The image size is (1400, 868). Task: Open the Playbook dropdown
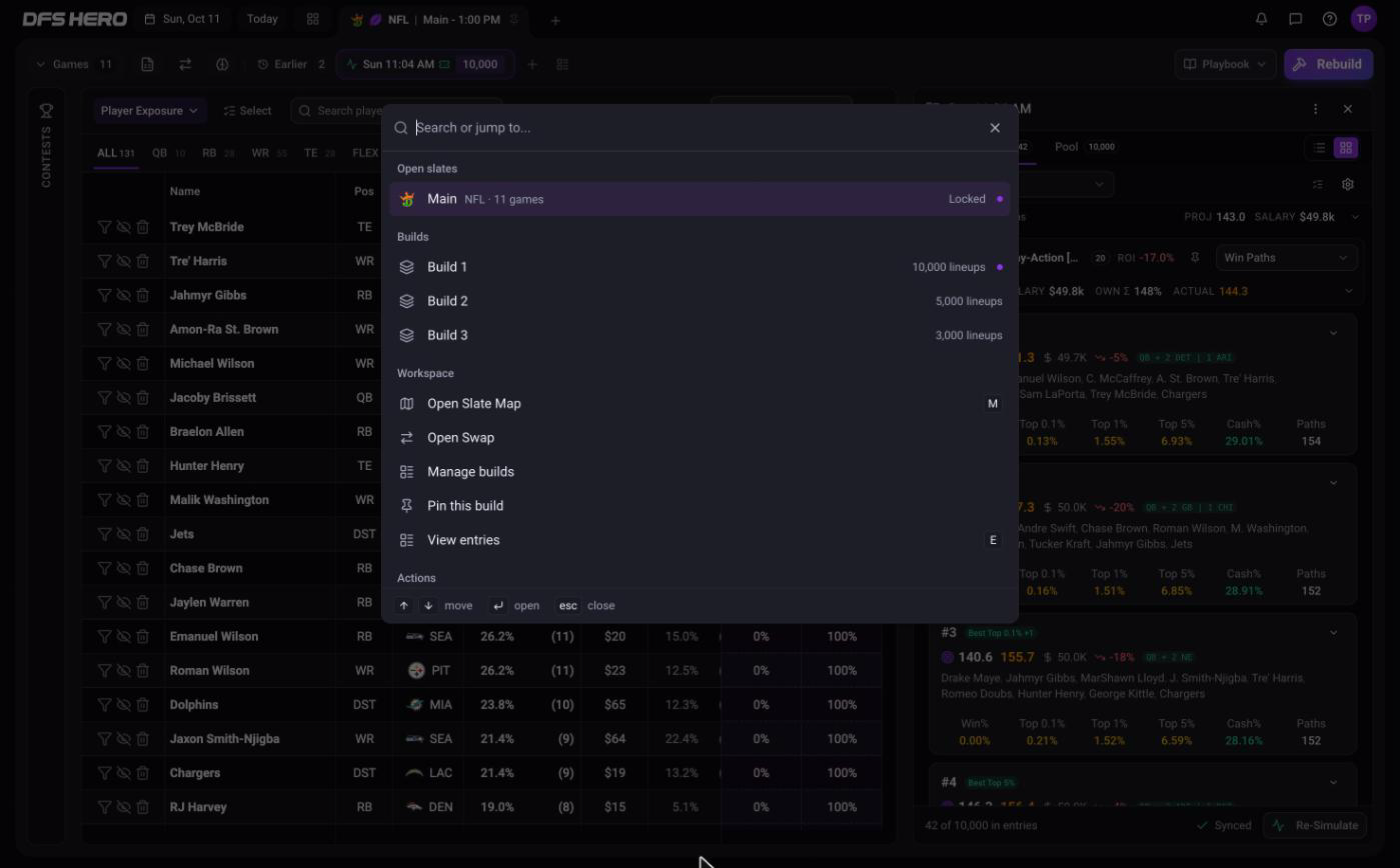(x=1225, y=64)
